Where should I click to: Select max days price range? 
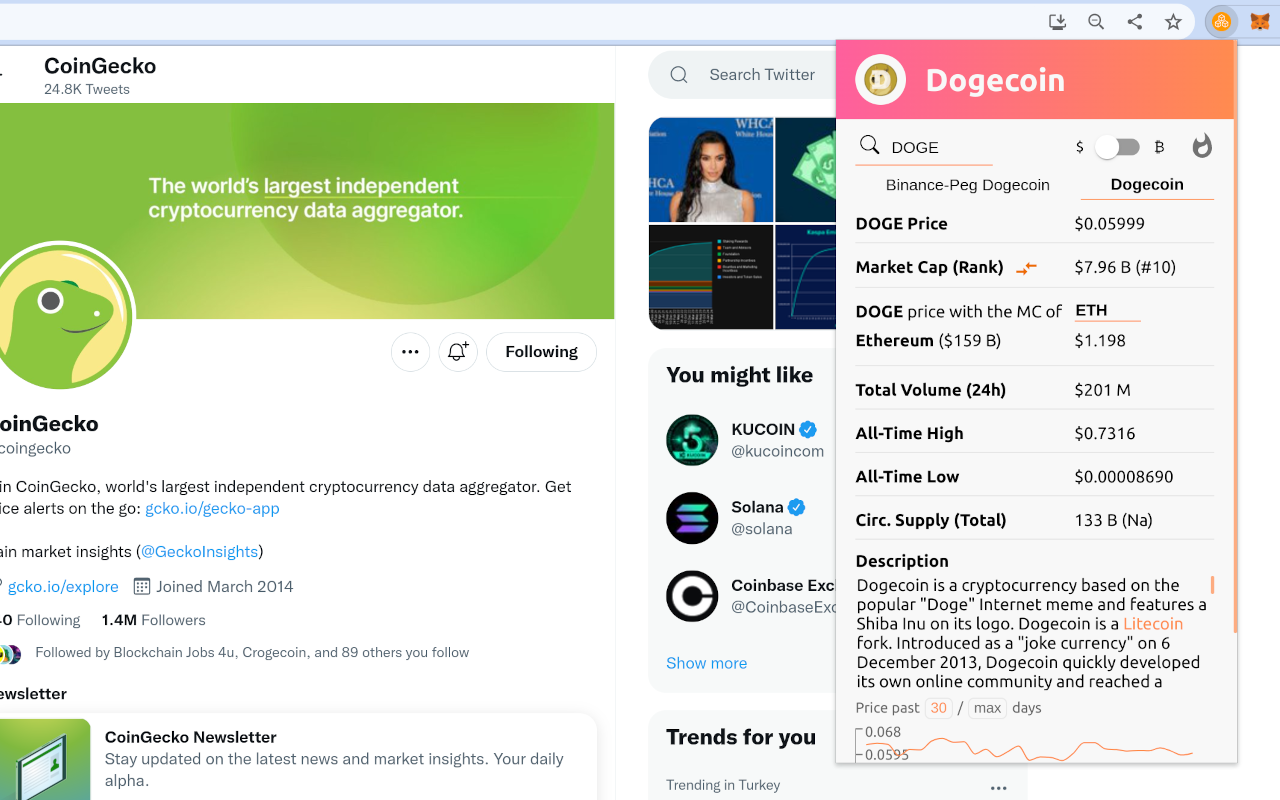[987, 708]
